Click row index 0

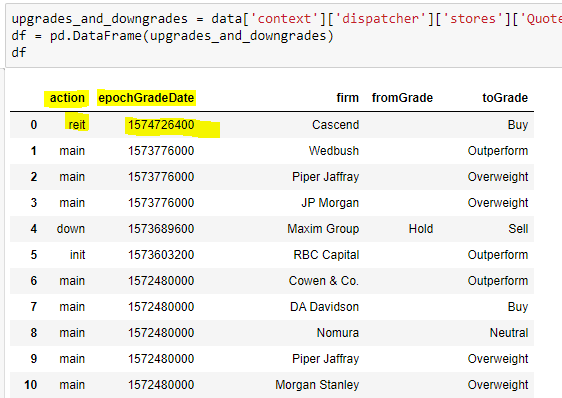coord(34,125)
